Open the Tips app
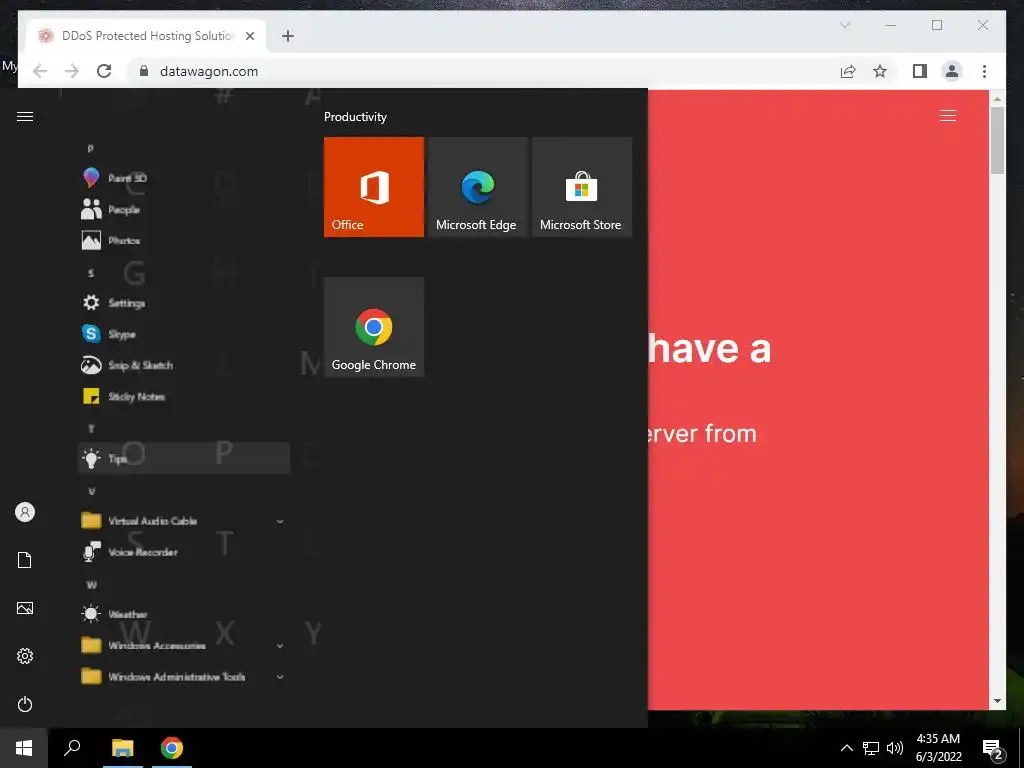The height and width of the screenshot is (768, 1024). (184, 458)
